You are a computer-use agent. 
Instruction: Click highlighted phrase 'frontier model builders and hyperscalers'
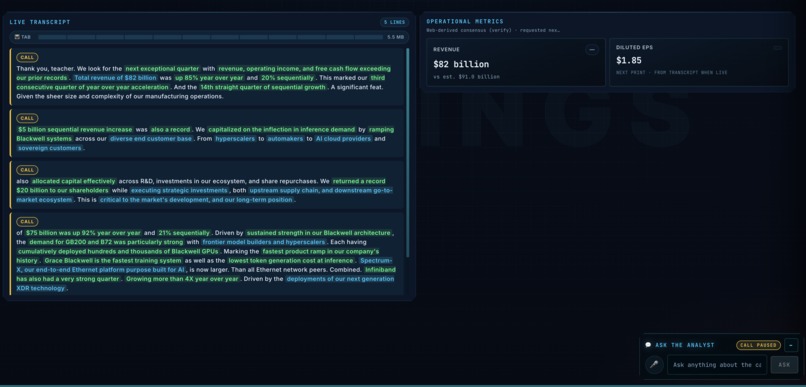[264, 242]
